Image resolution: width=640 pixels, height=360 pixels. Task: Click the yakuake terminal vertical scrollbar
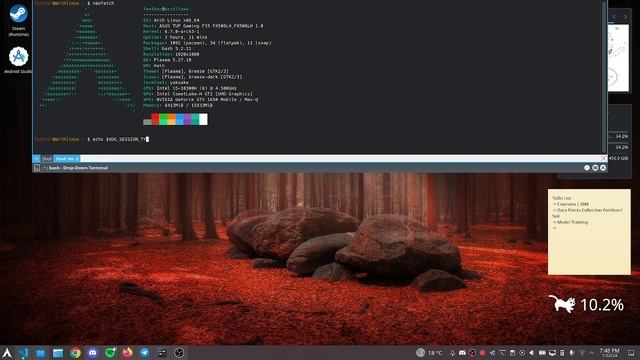[x=604, y=77]
